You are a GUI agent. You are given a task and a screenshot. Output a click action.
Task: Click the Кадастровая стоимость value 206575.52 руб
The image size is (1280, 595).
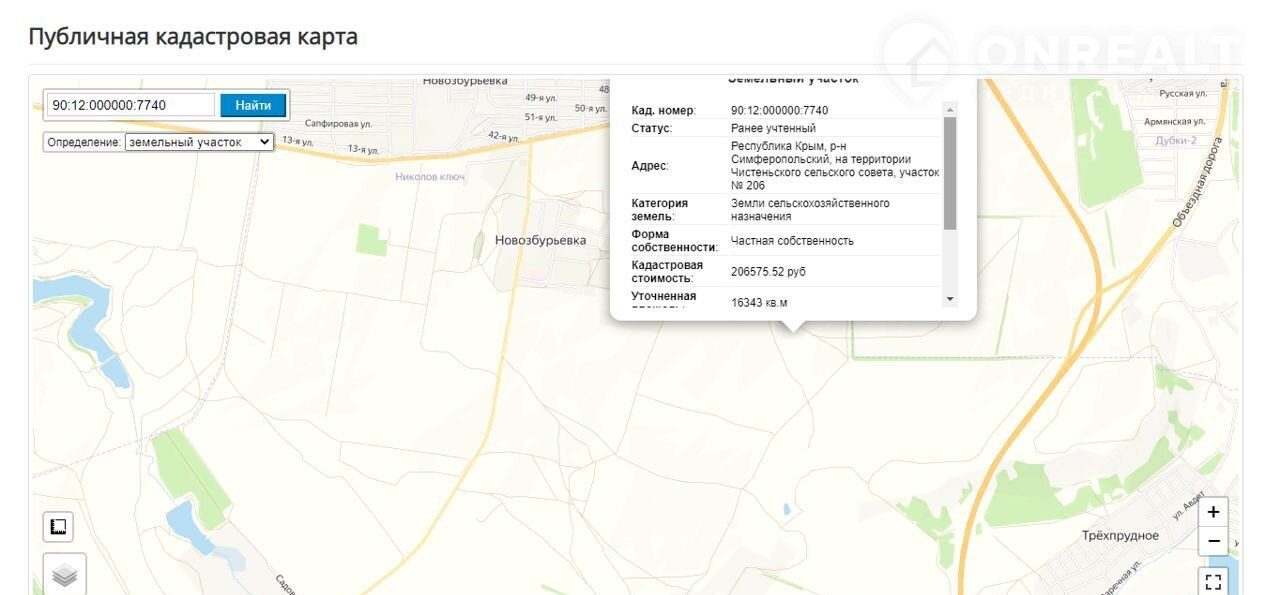(x=768, y=271)
